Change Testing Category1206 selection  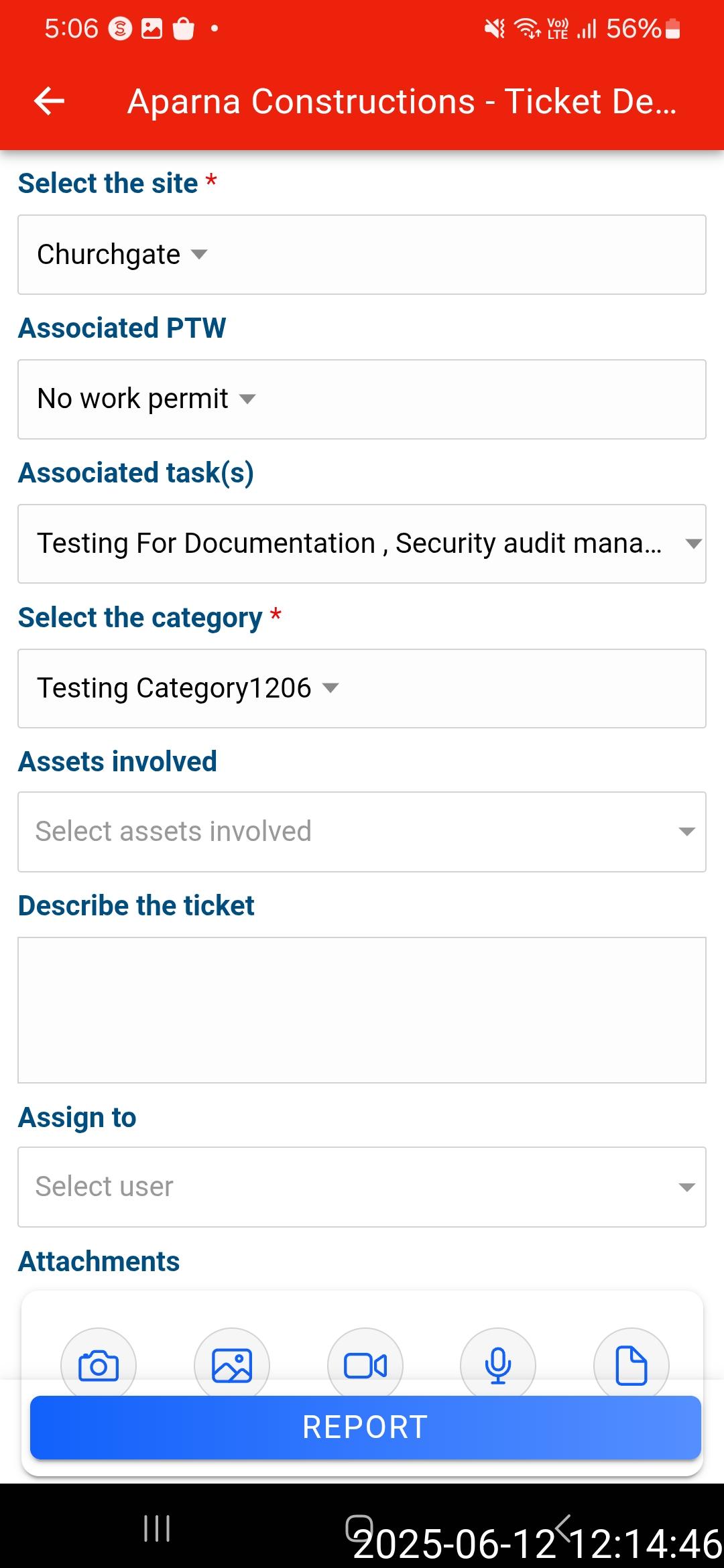pyautogui.click(x=188, y=688)
